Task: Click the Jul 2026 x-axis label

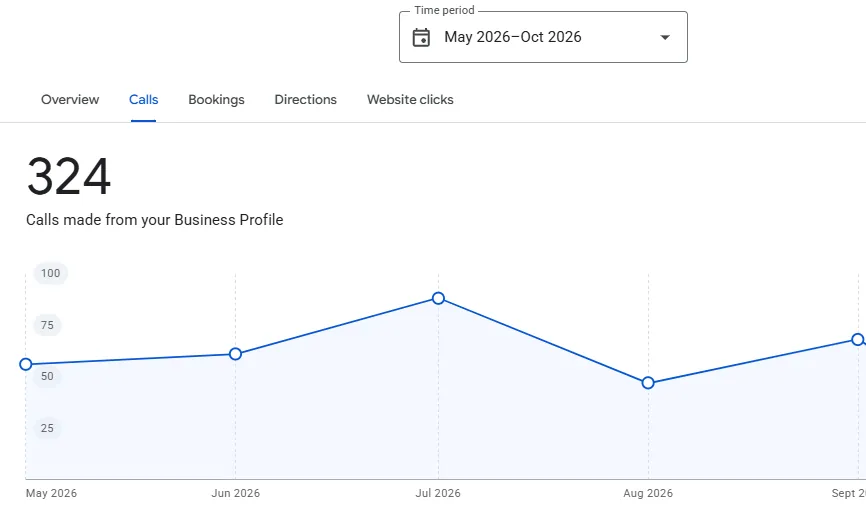Action: tap(438, 493)
